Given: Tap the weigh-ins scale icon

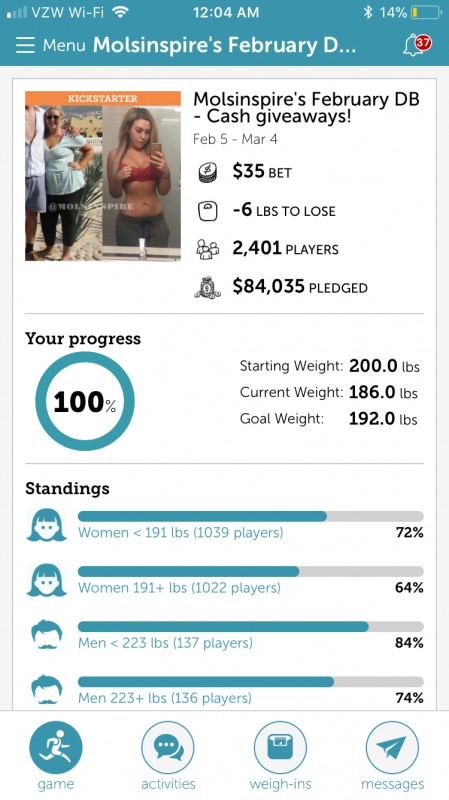Looking at the screenshot, I should 280,747.
